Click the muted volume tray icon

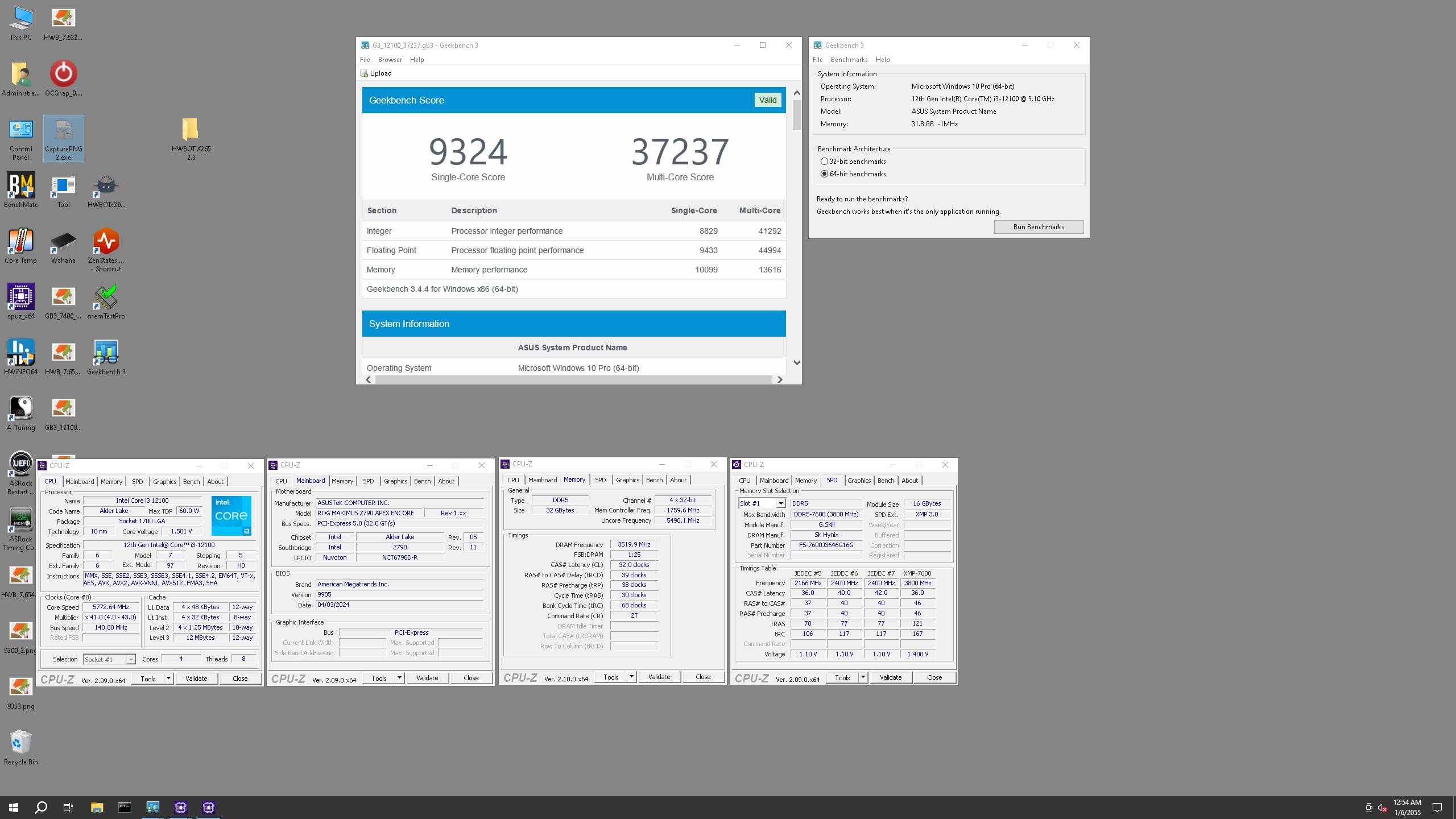tap(1382, 808)
